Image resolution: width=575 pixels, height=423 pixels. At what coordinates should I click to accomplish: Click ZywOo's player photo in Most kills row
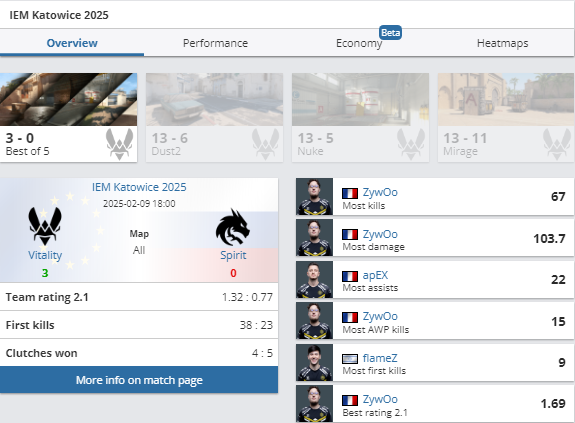pyautogui.click(x=314, y=196)
